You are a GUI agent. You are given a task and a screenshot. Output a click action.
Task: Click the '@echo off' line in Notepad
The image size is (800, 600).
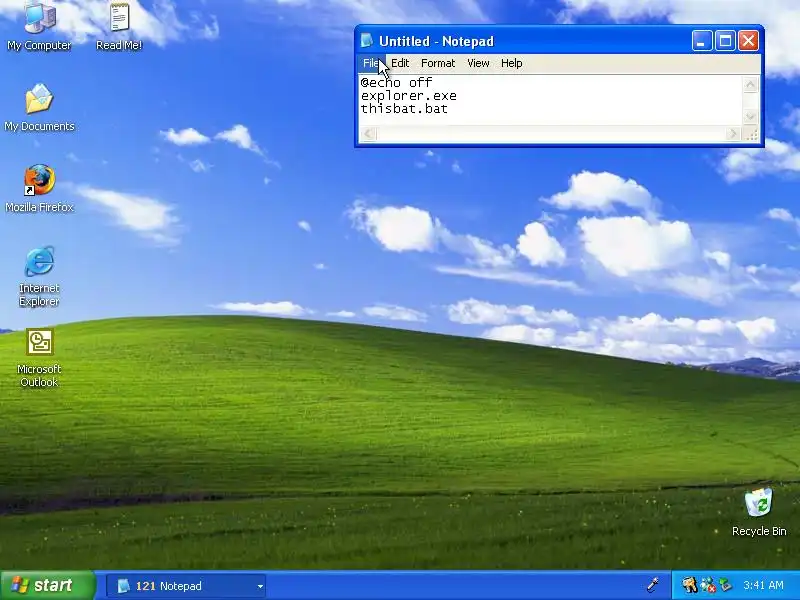pos(396,83)
